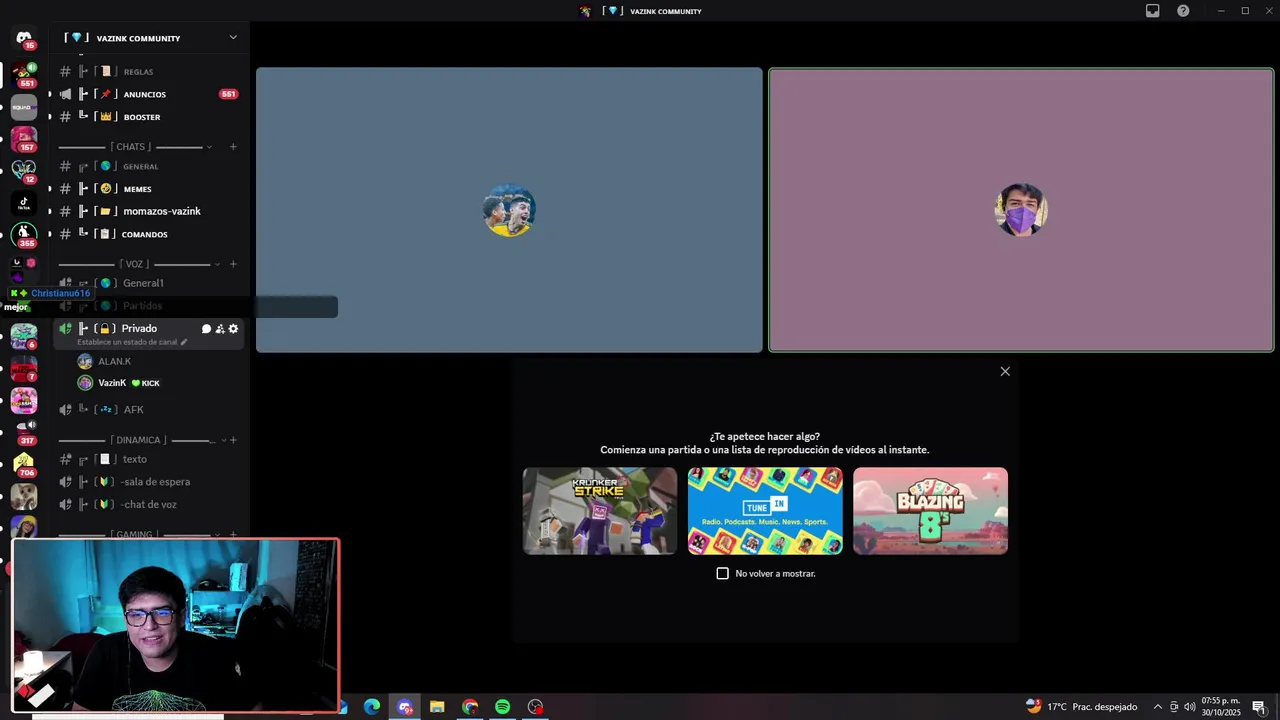The width and height of the screenshot is (1280, 720).
Task: Open Discord direct messages home
Action: click(24, 39)
